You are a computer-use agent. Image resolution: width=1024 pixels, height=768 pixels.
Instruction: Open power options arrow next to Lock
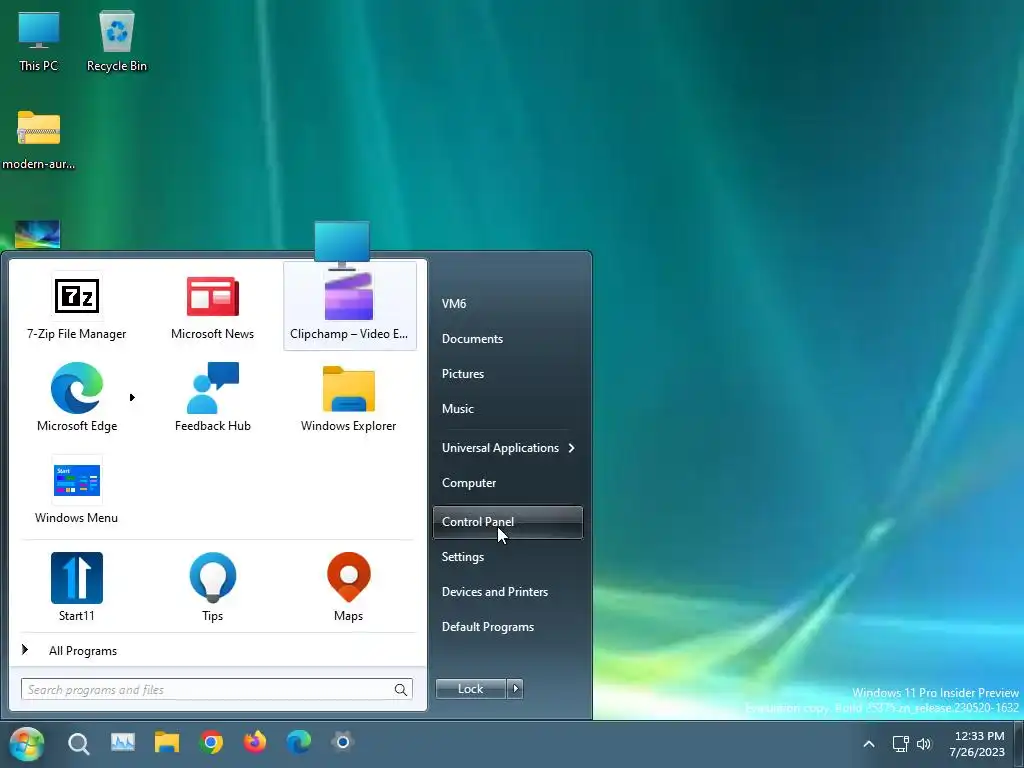tap(515, 689)
